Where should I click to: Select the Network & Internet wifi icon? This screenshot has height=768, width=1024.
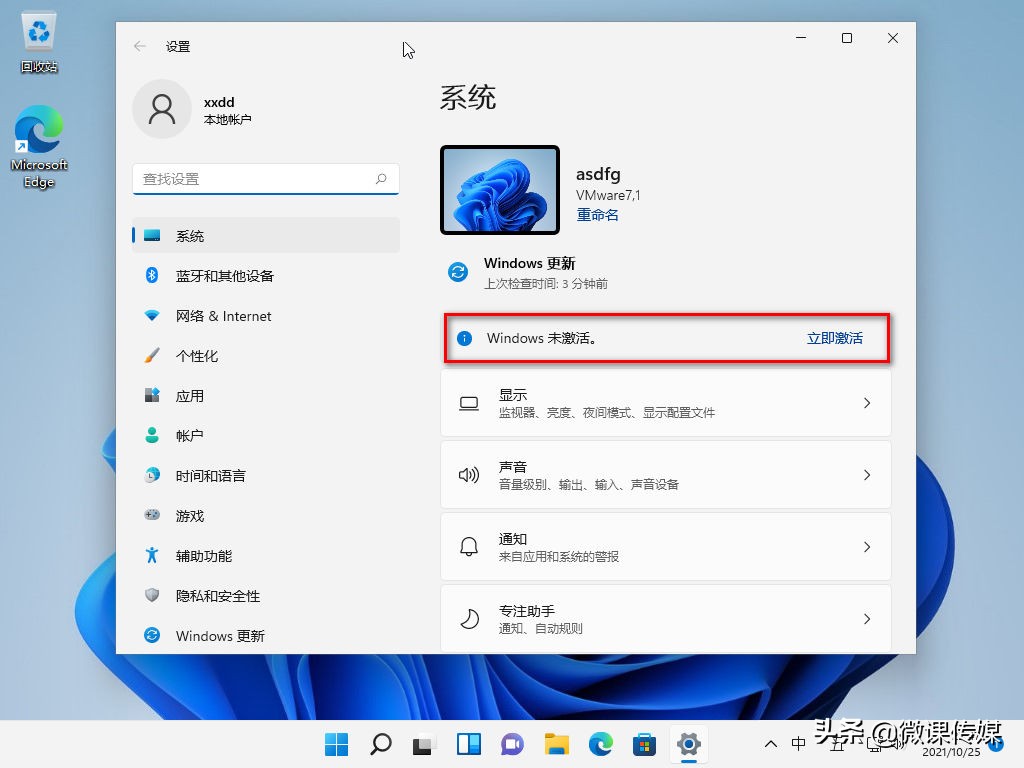click(x=152, y=315)
